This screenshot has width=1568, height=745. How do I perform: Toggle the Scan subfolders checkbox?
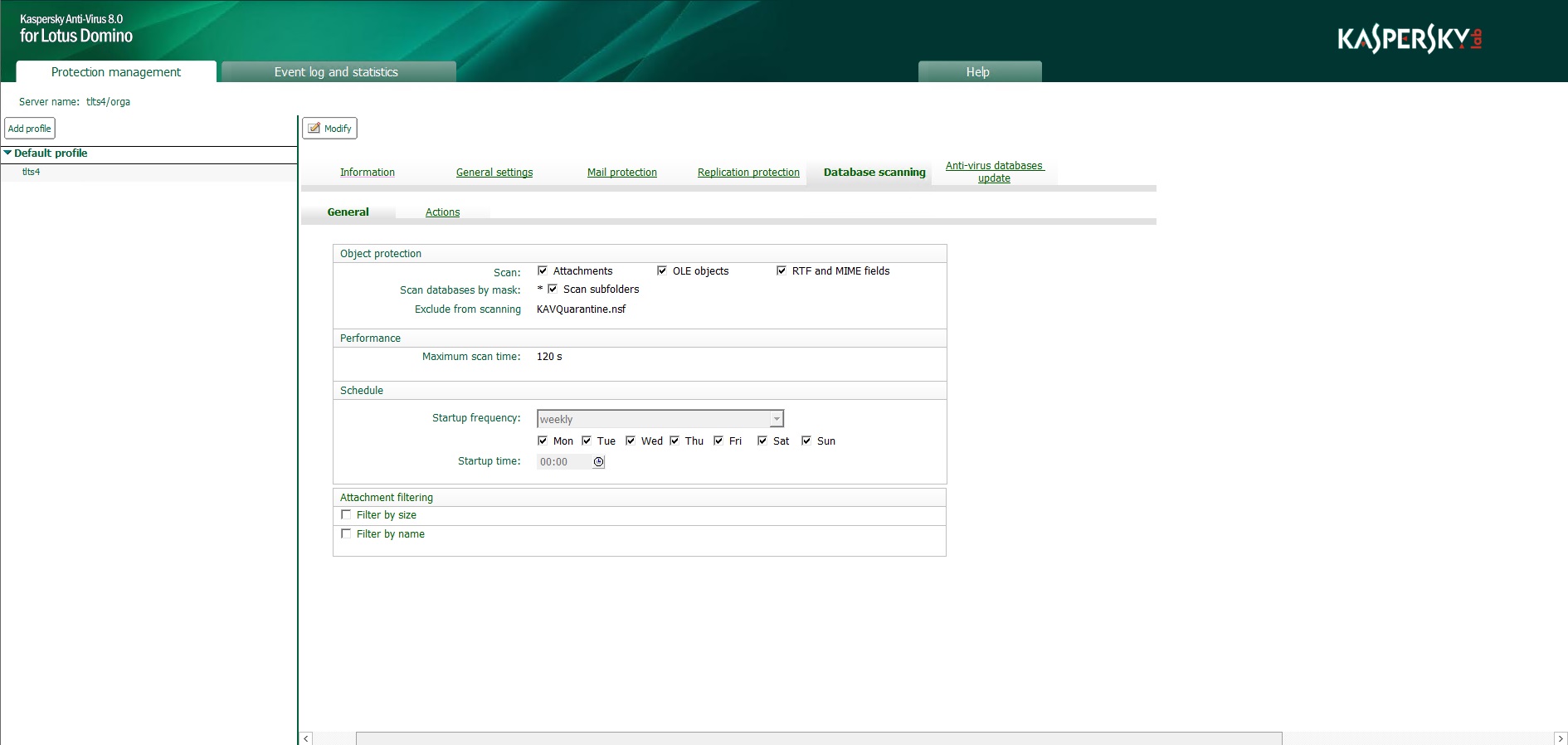553,290
